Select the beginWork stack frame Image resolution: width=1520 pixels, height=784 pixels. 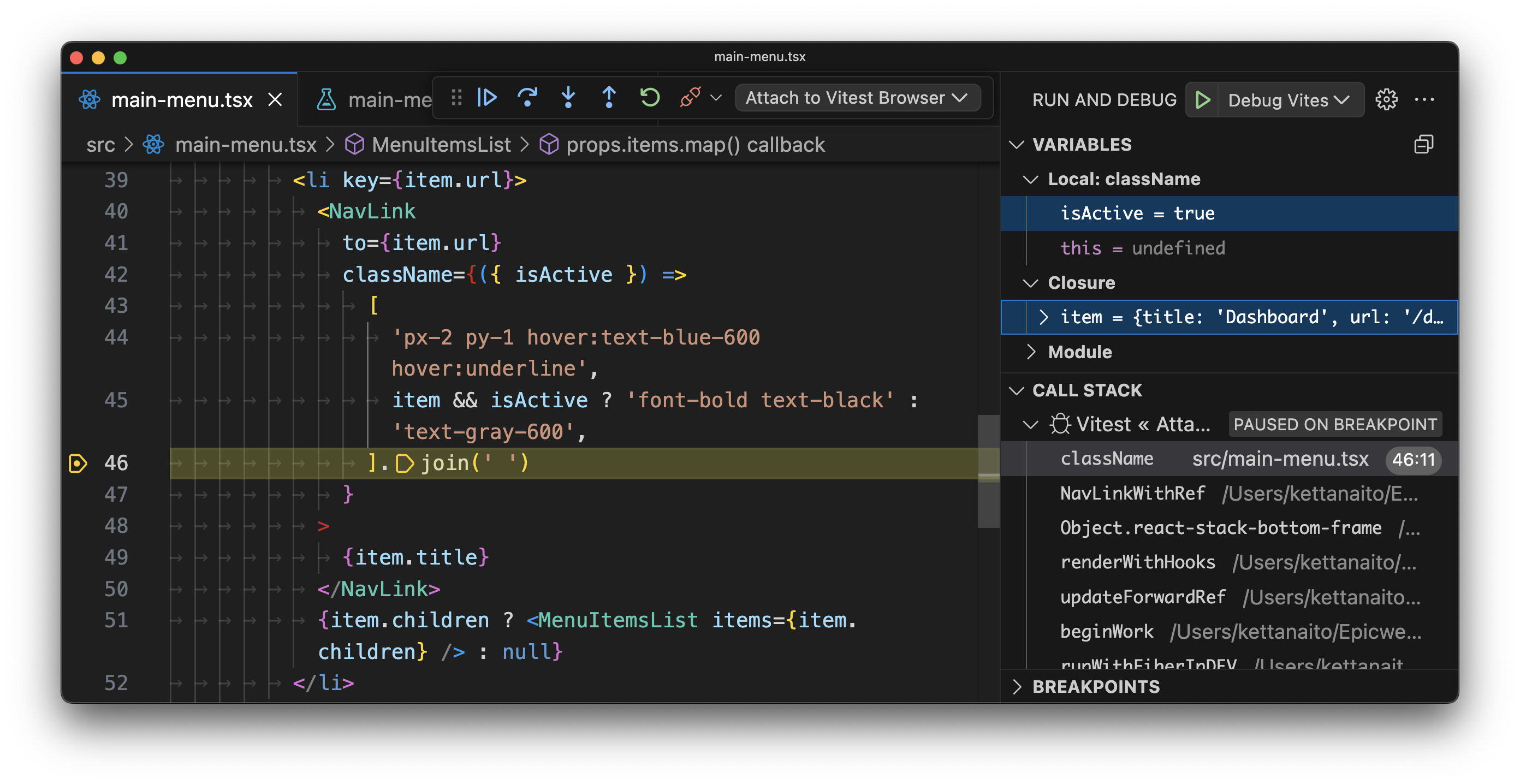click(1229, 632)
